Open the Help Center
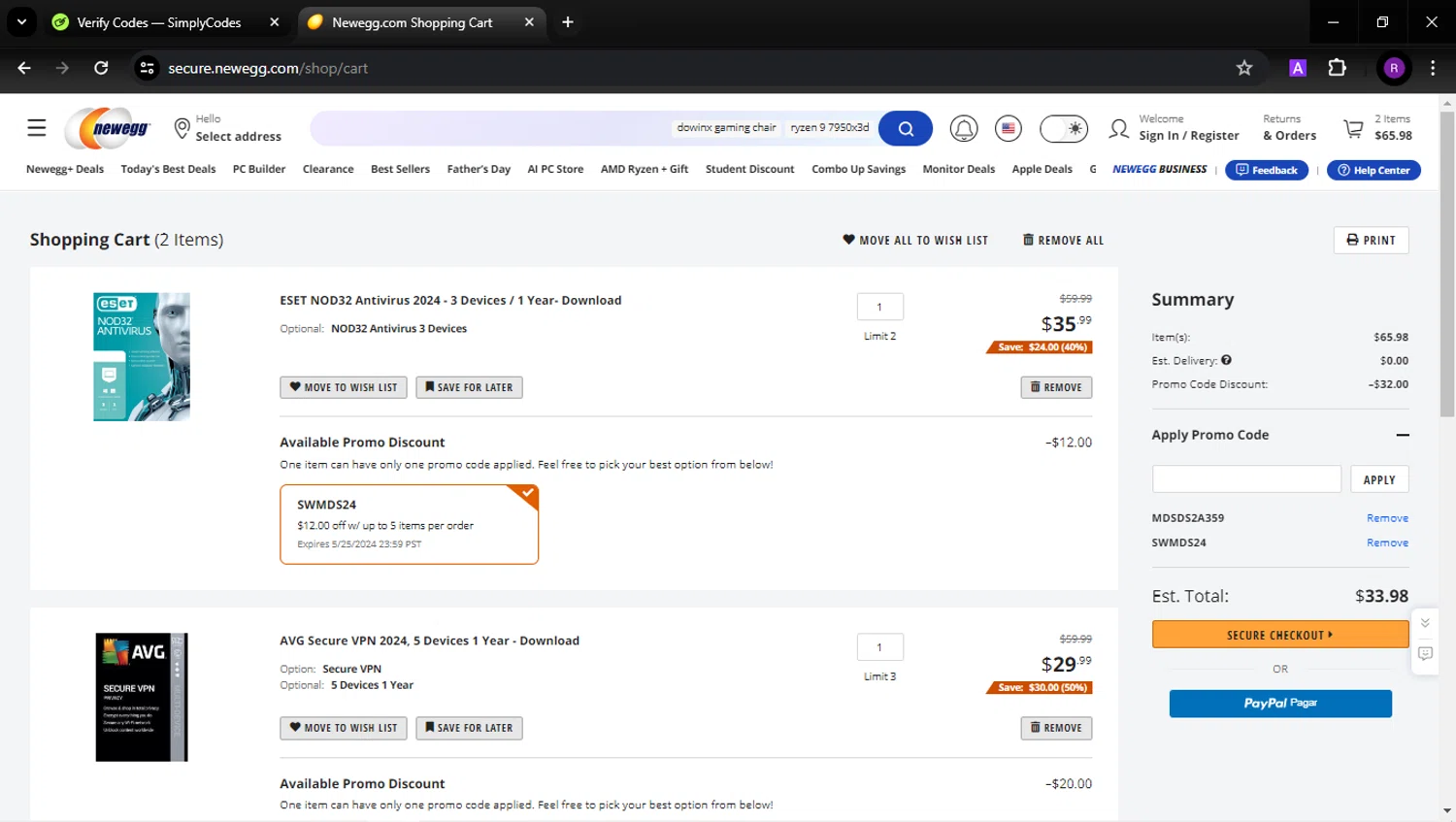1456x822 pixels. pos(1373,170)
